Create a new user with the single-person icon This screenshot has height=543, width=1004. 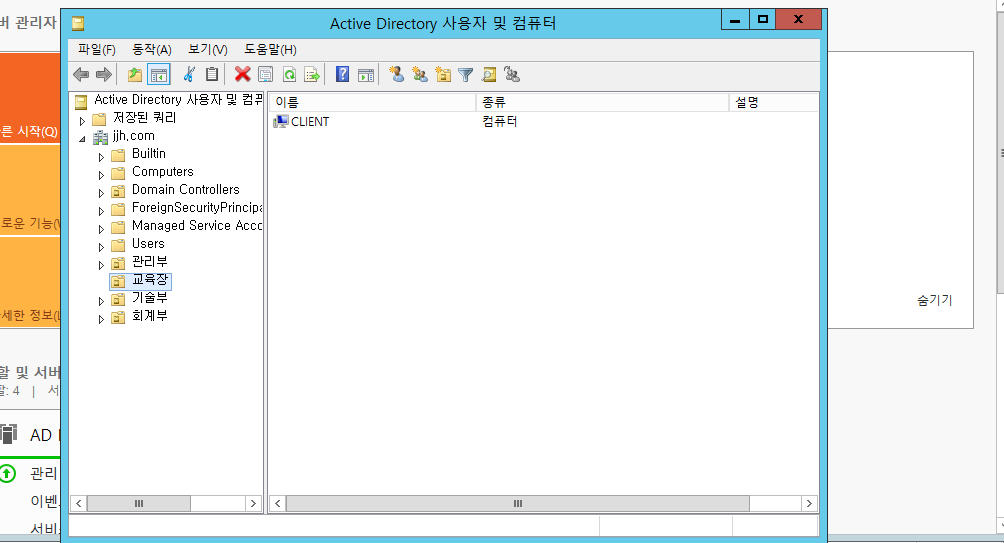pos(396,75)
